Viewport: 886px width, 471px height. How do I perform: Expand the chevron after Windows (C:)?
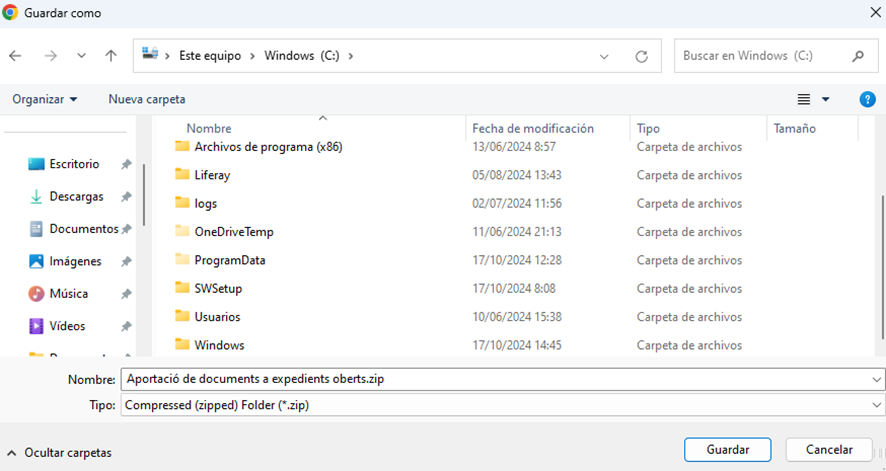(x=351, y=56)
